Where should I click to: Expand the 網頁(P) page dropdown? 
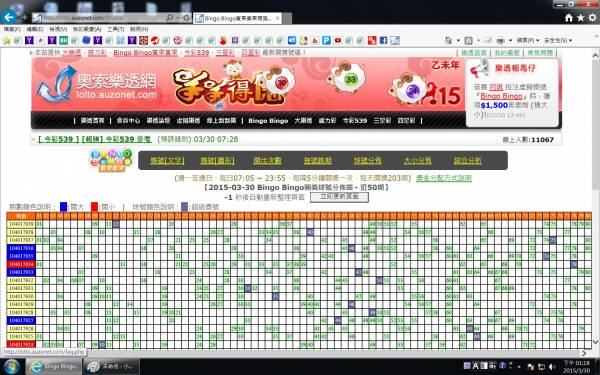click(x=528, y=40)
